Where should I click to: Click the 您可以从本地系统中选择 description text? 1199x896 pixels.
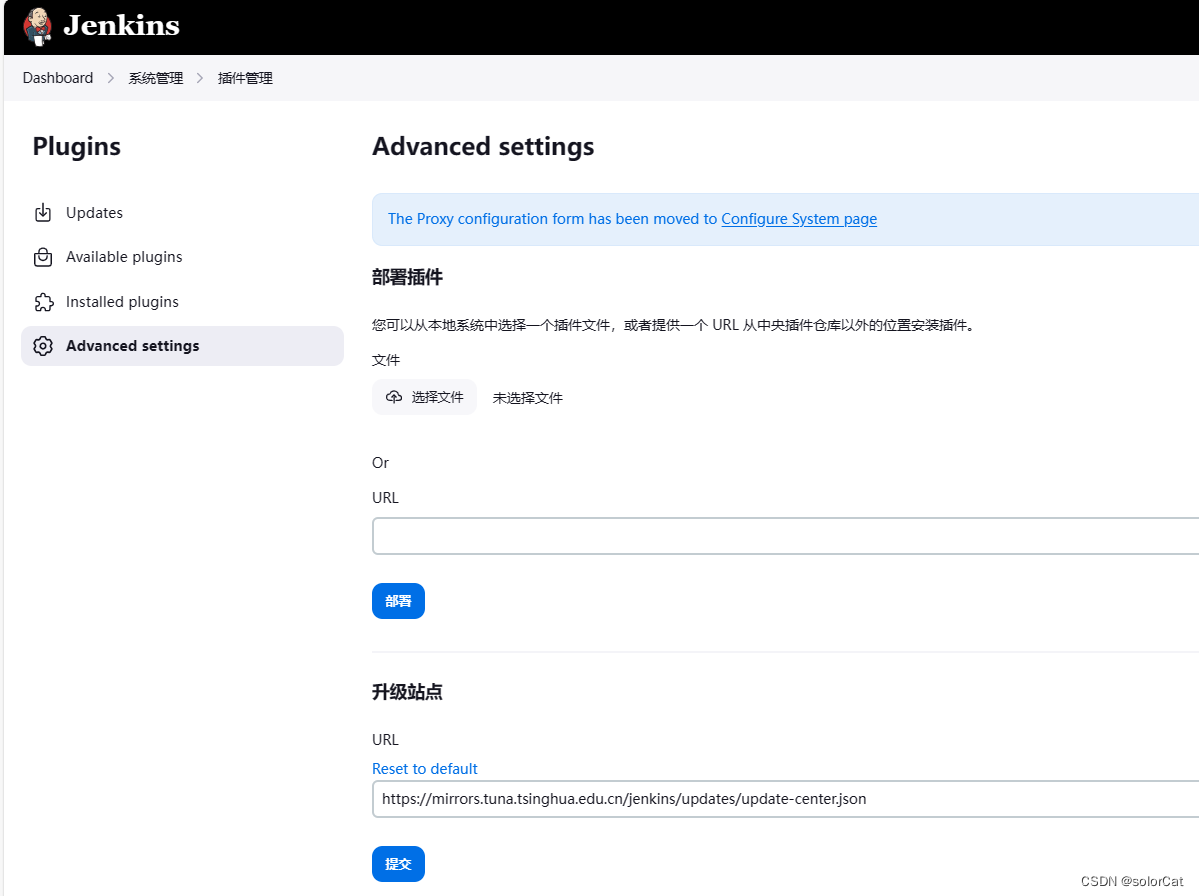pyautogui.click(x=674, y=325)
